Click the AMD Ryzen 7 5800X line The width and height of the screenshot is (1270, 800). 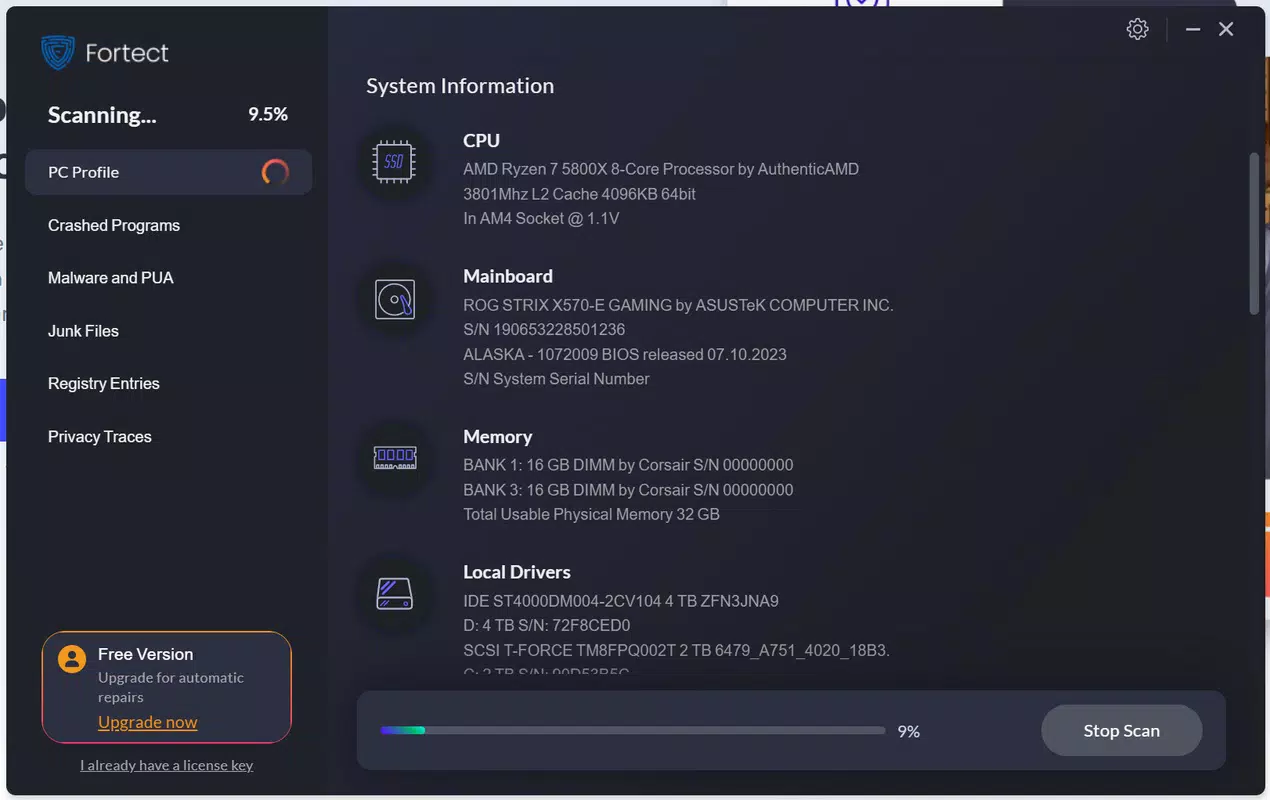[x=661, y=169]
